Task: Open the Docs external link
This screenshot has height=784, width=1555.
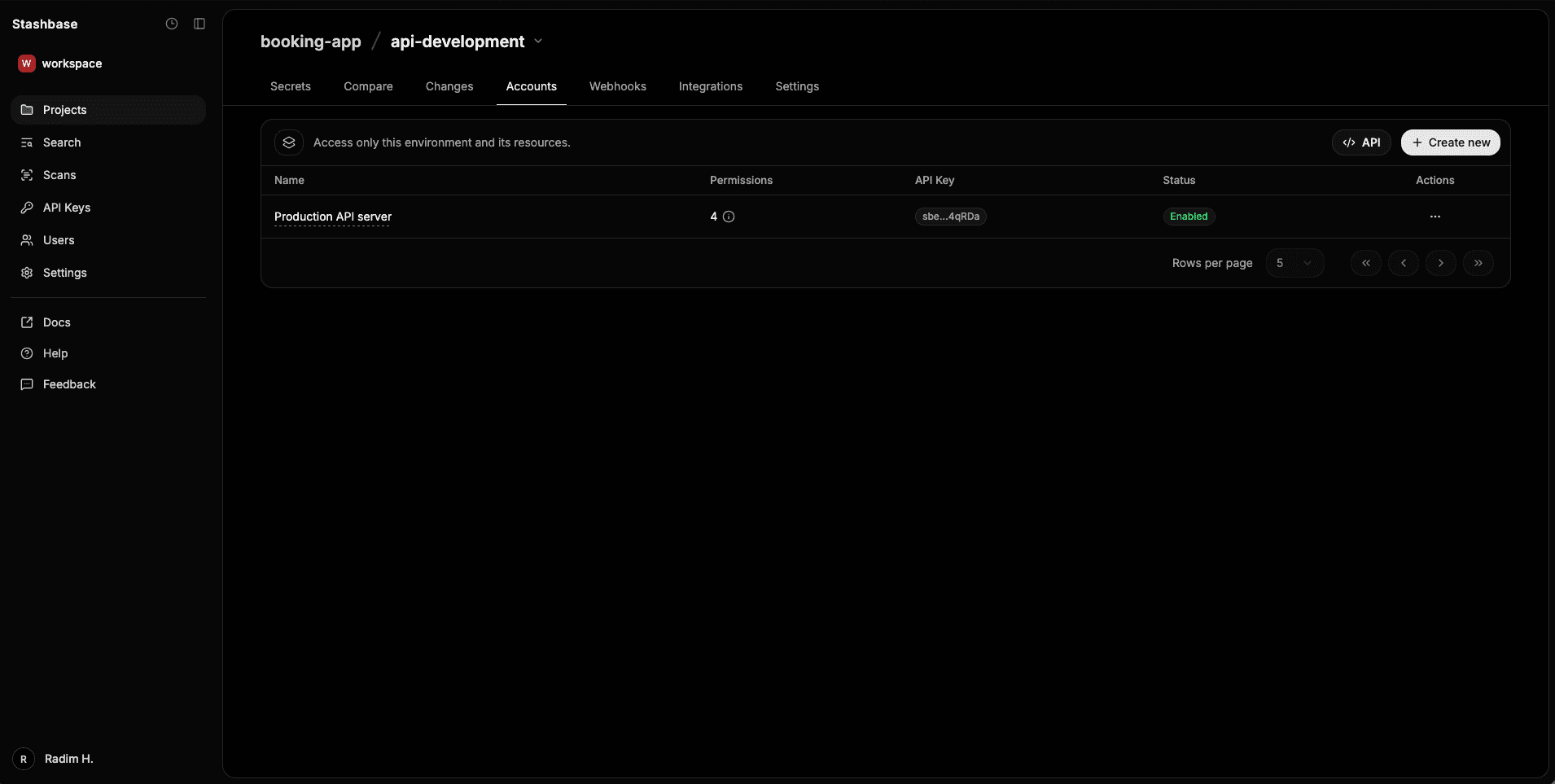Action: (x=108, y=322)
